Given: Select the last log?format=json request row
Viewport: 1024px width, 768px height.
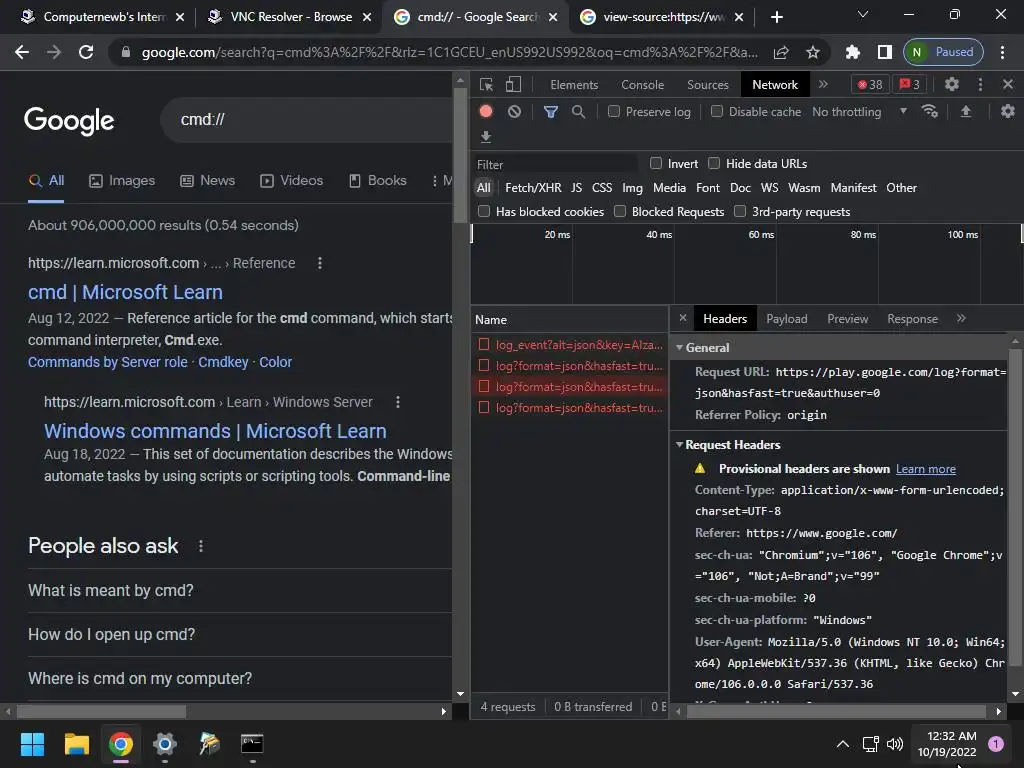Looking at the screenshot, I should tap(569, 408).
